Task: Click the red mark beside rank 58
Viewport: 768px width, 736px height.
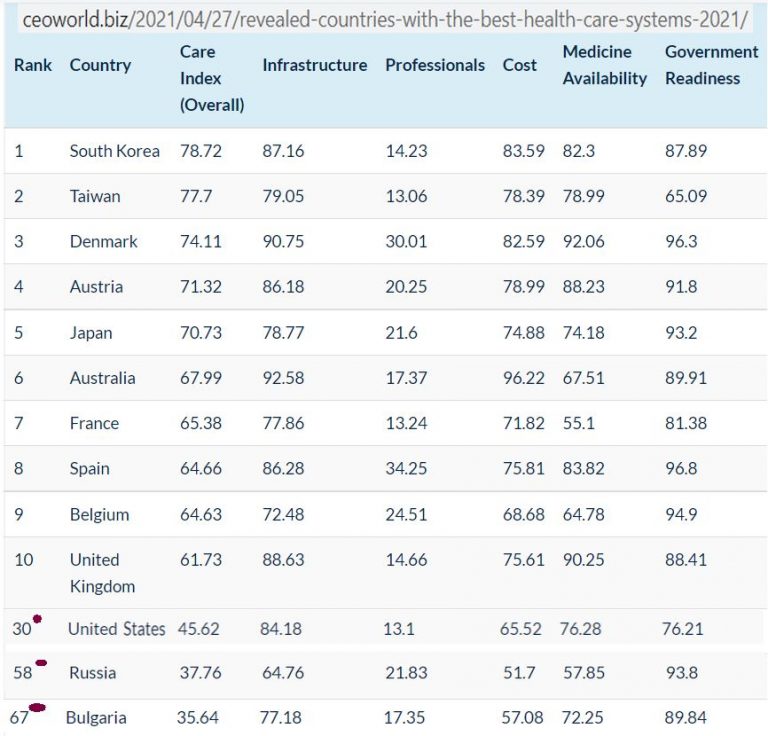Action: pyautogui.click(x=41, y=662)
